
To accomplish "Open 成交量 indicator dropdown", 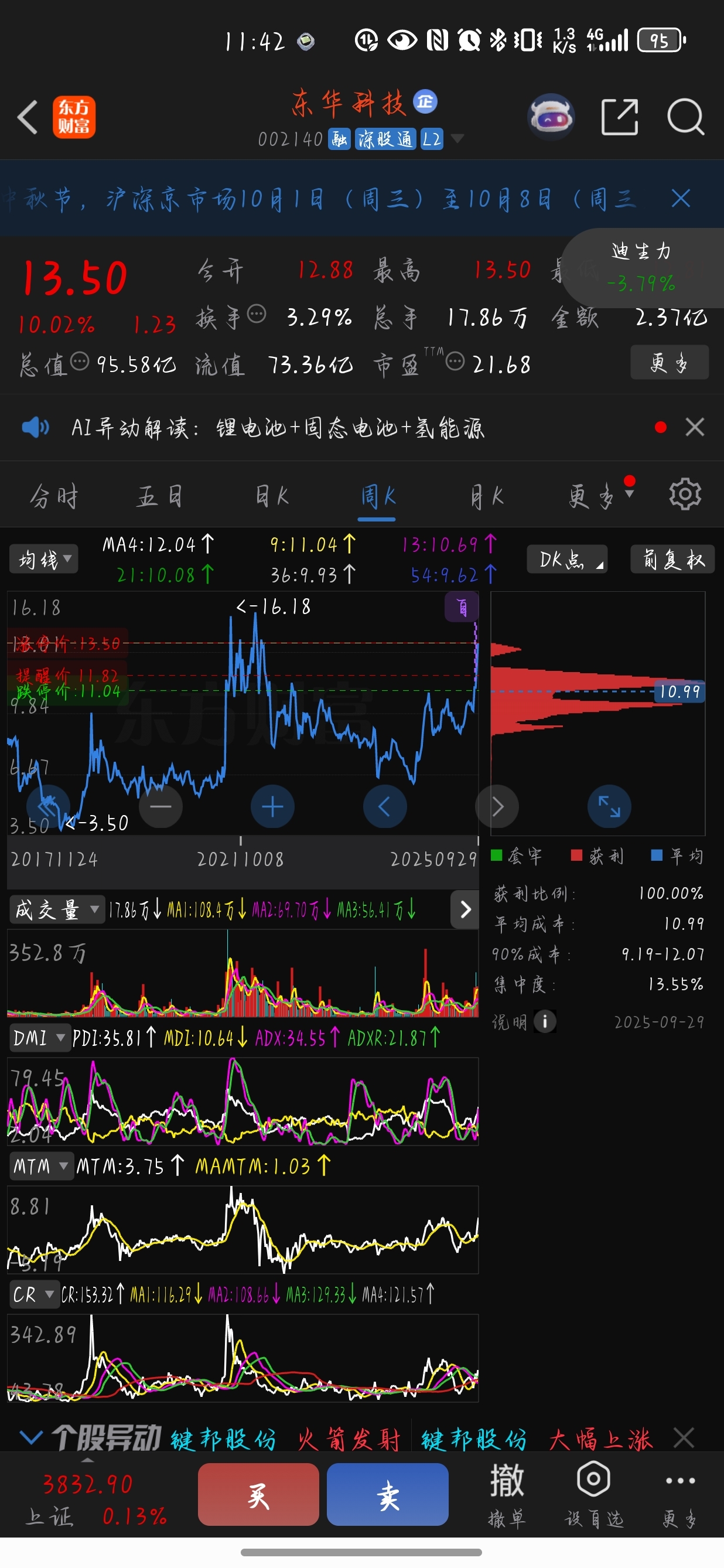I will click(x=57, y=909).
